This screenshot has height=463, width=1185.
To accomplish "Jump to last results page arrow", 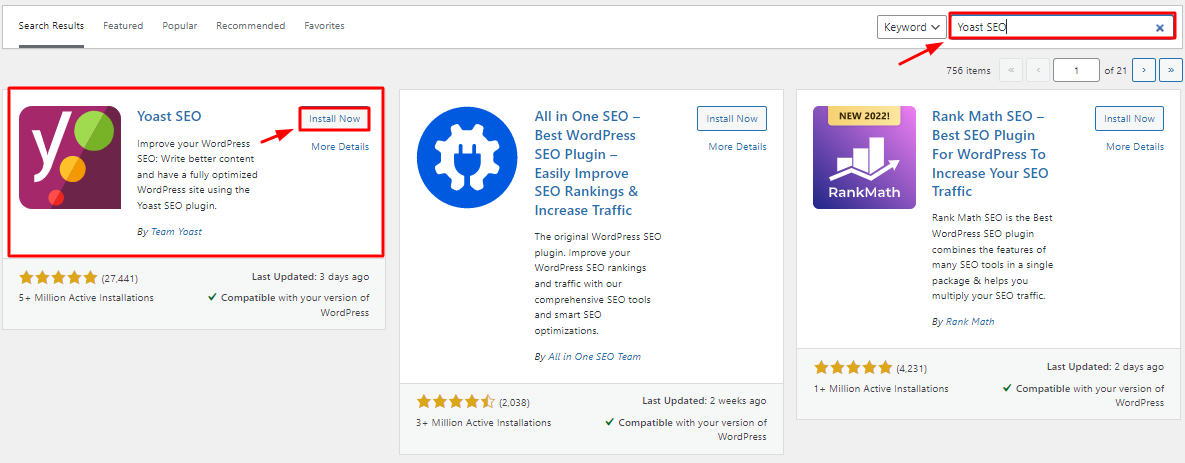I will point(1171,70).
